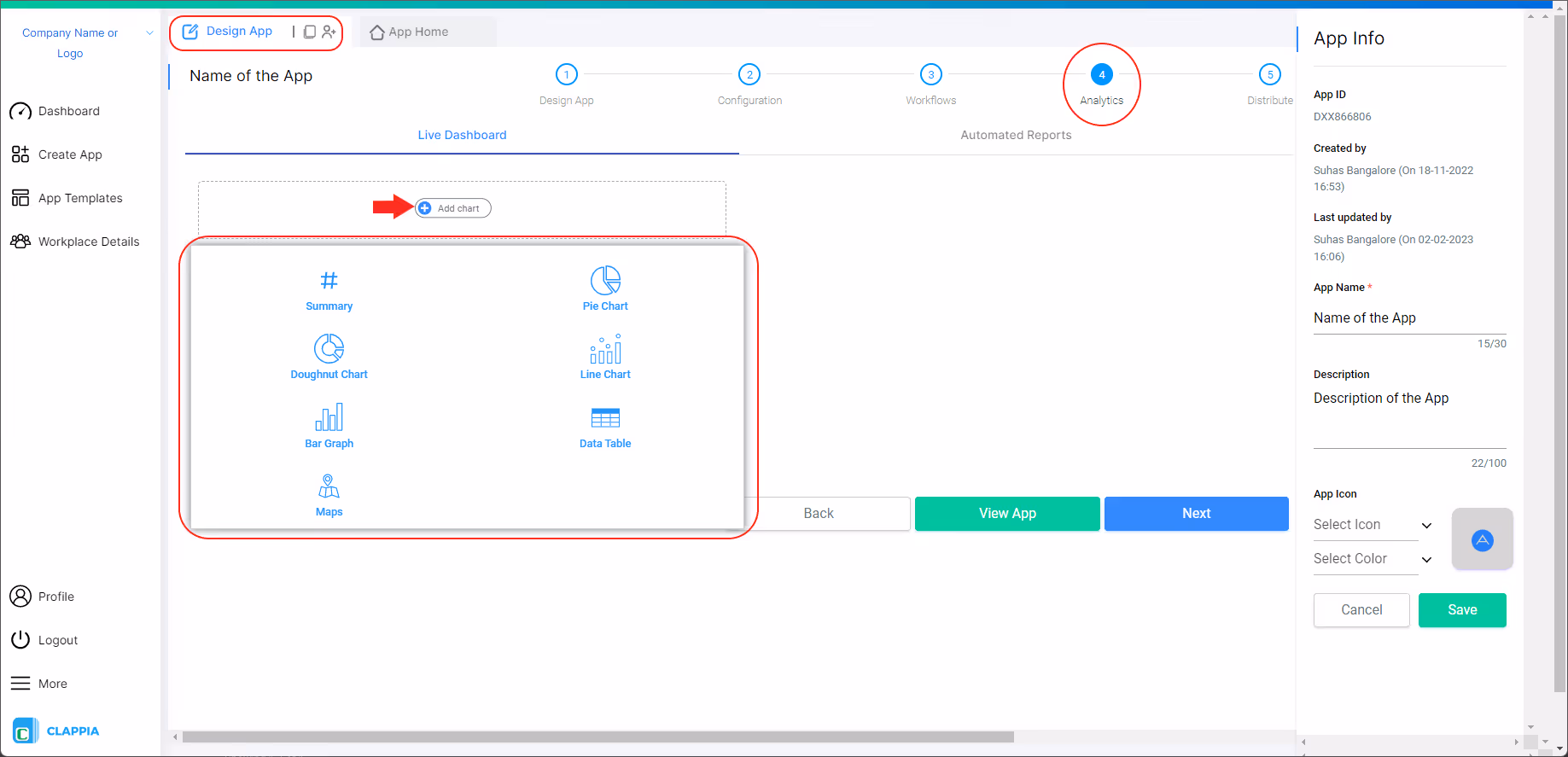Image resolution: width=1568 pixels, height=757 pixels.
Task: Click Save in App Info panel
Action: pyautogui.click(x=1462, y=610)
